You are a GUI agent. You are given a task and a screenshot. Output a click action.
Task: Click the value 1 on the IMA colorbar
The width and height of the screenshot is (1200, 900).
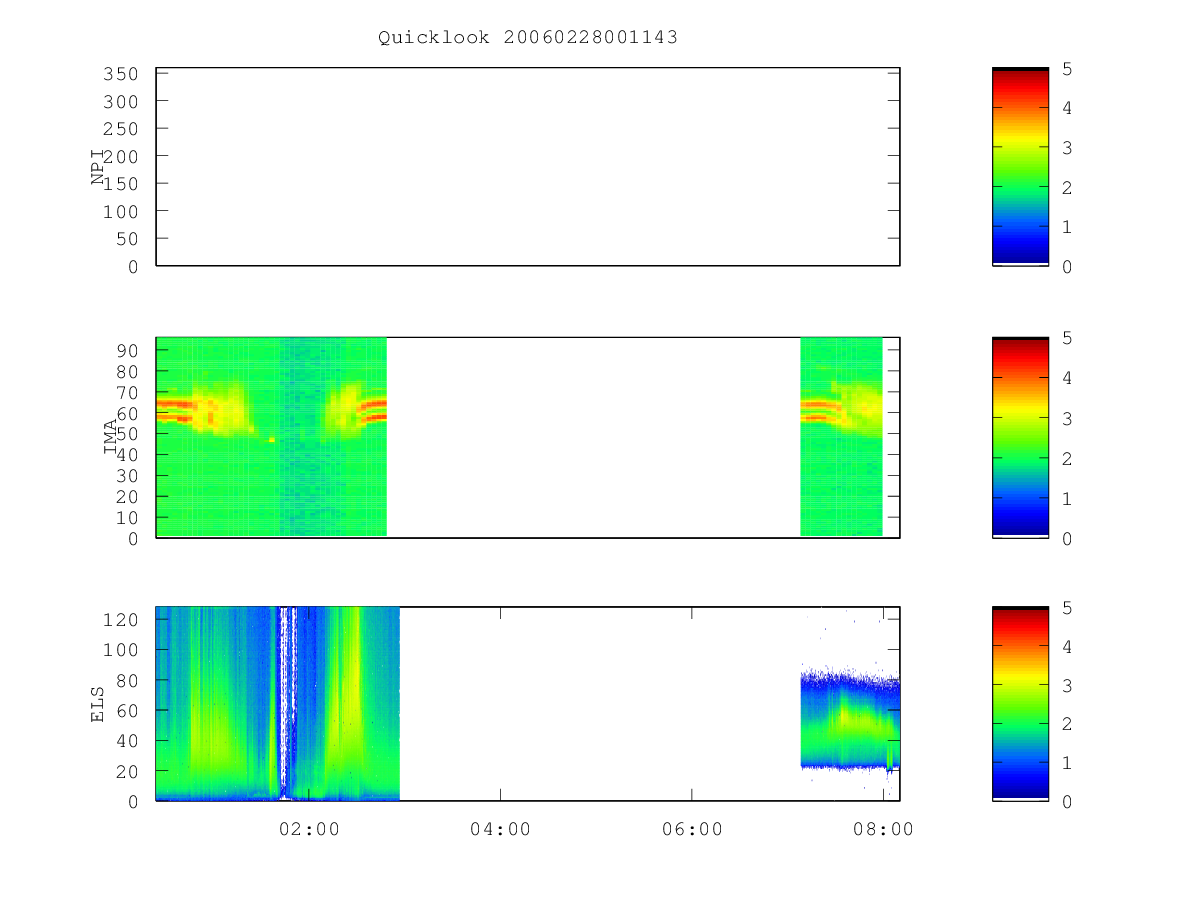point(1068,498)
